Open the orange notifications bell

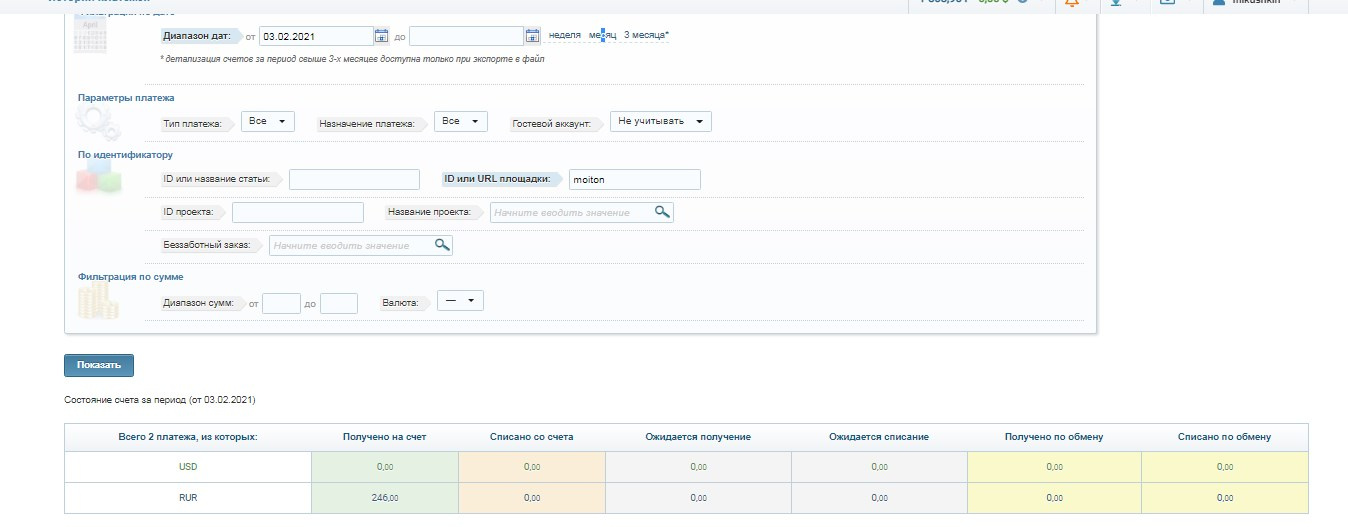click(x=1072, y=3)
